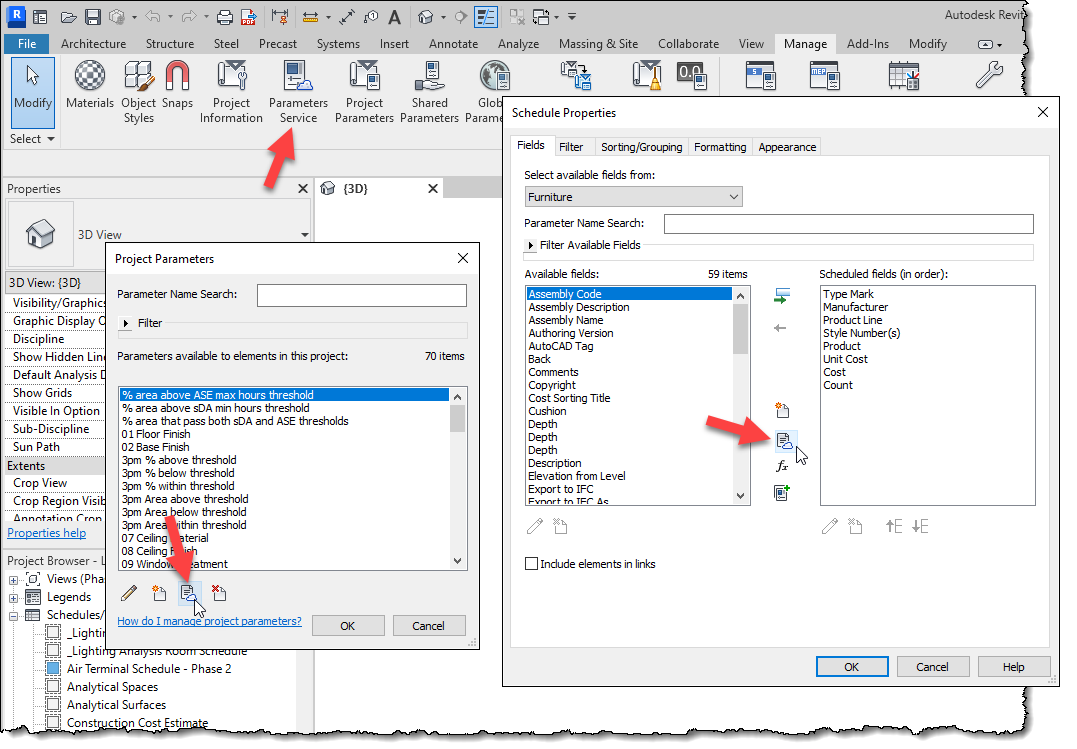This screenshot has height=749, width=1077.
Task: Launch Parameters Service from the Manage ribbon
Action: point(298,91)
